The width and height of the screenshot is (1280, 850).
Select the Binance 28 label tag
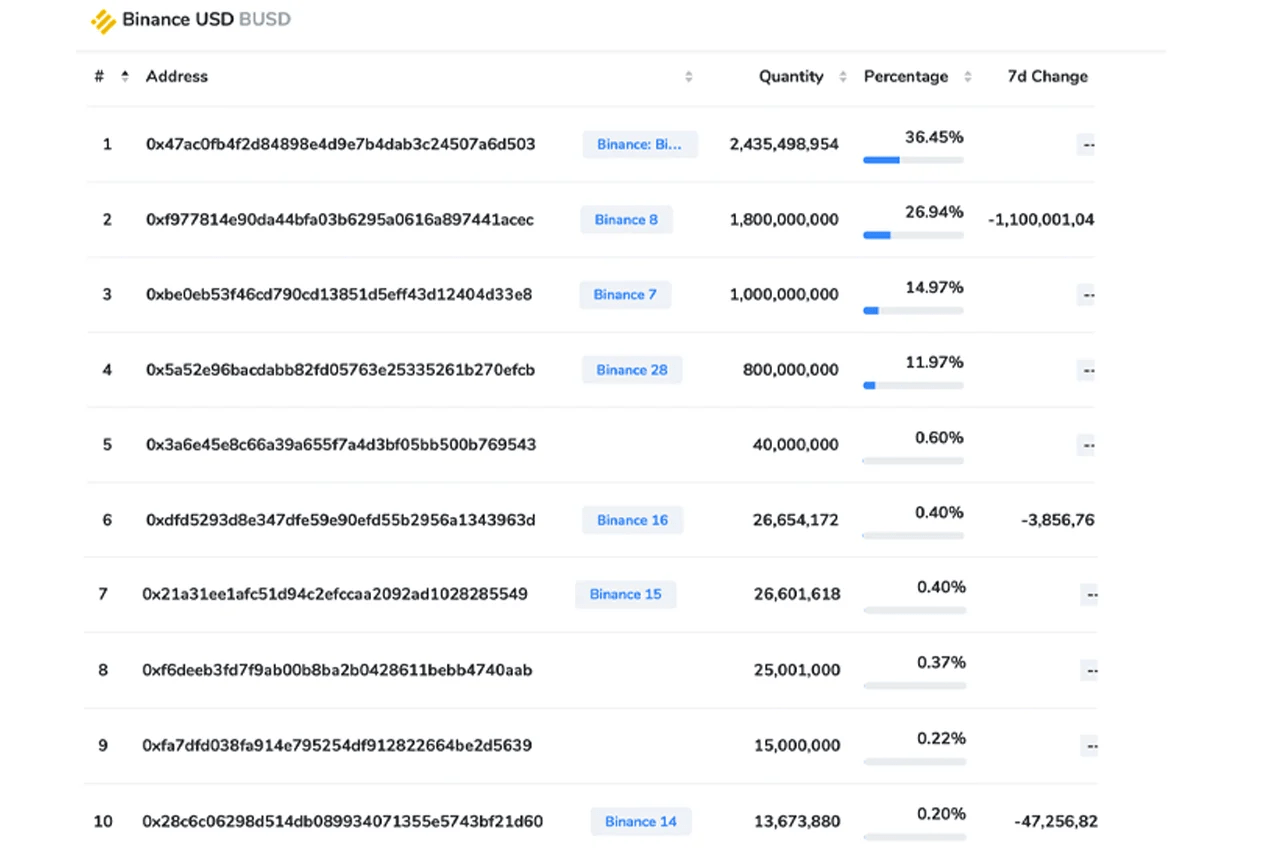632,370
